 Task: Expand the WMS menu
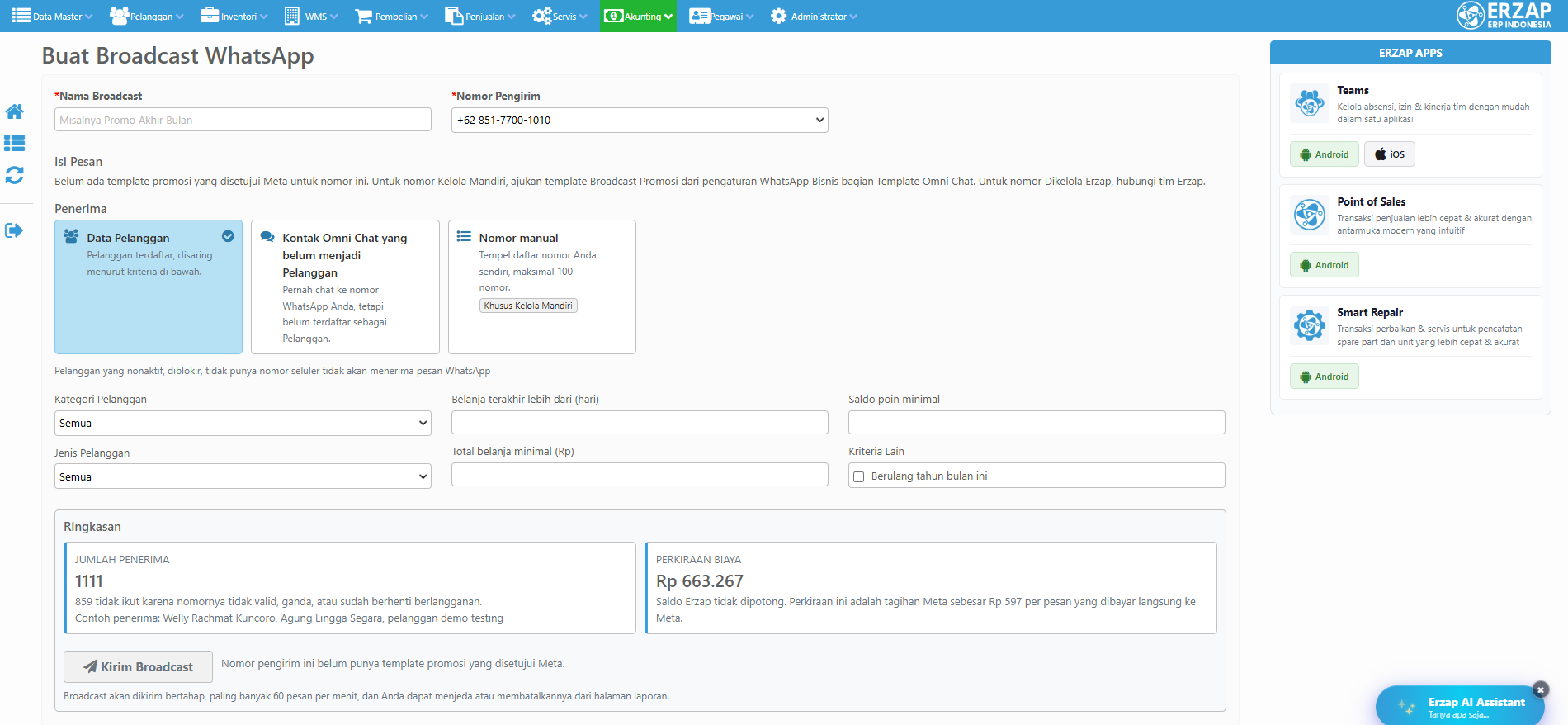pyautogui.click(x=311, y=16)
